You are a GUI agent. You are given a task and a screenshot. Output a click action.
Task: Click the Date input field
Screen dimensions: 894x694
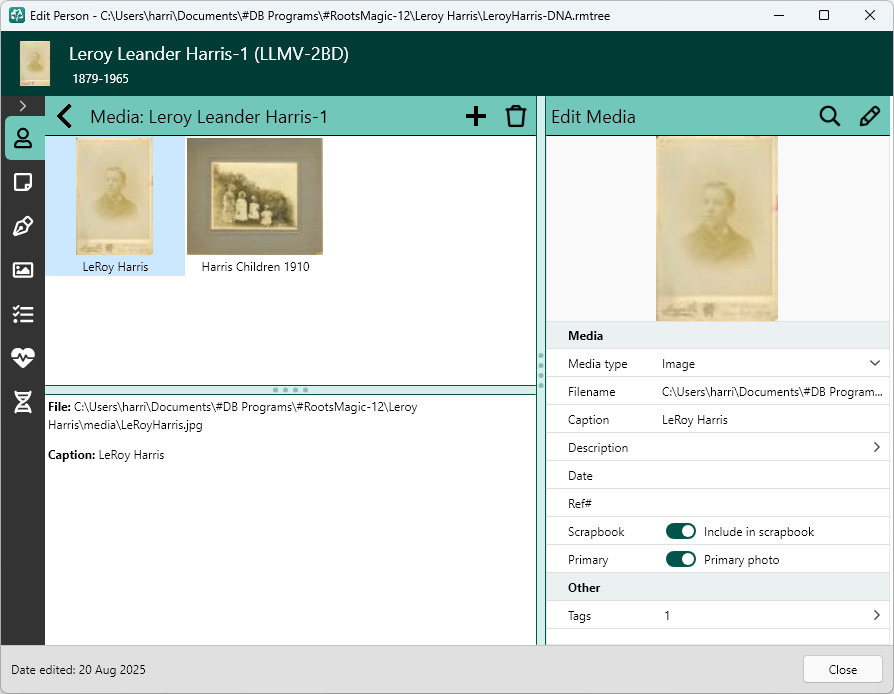771,476
